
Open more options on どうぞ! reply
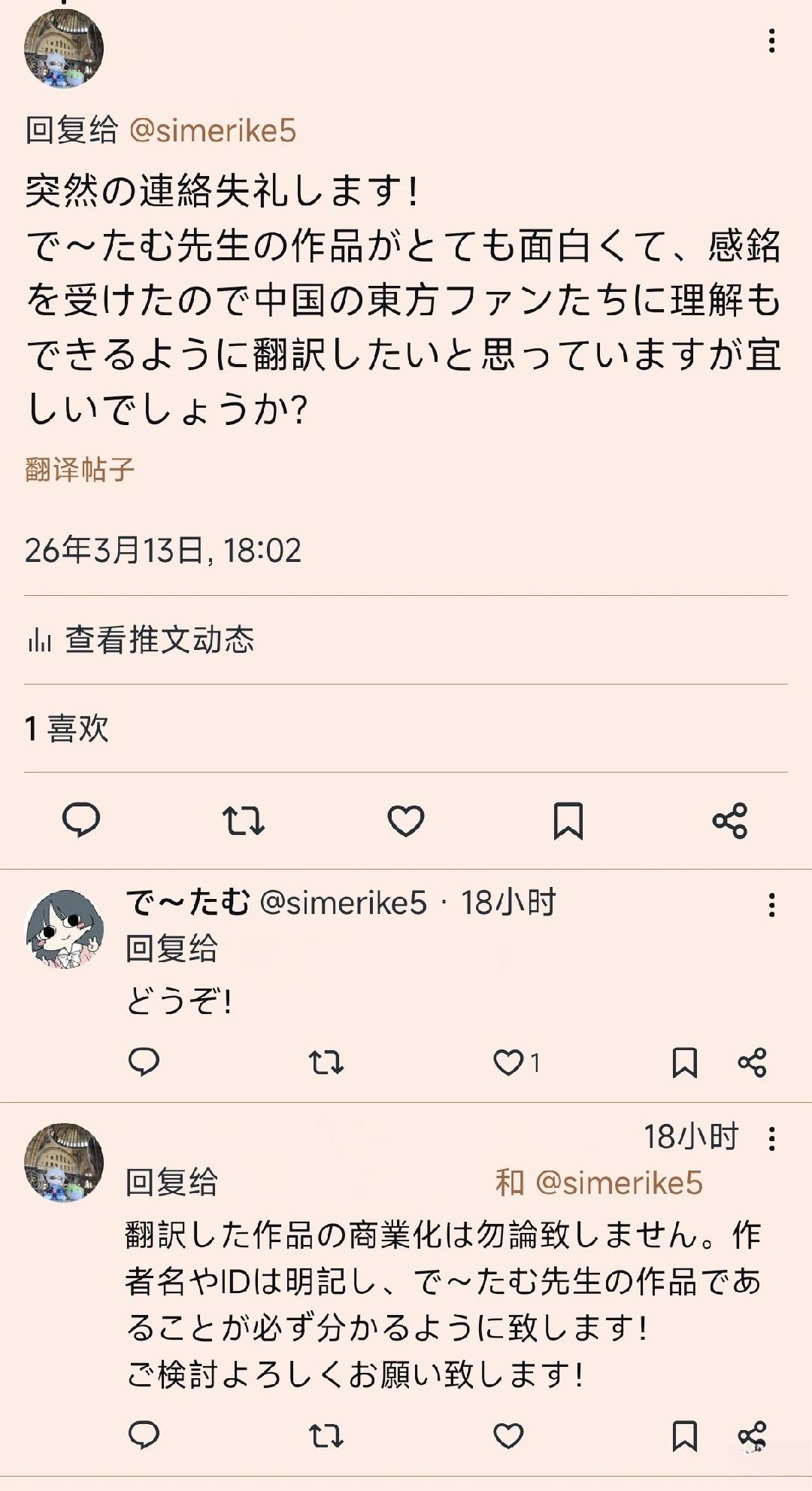point(771,905)
